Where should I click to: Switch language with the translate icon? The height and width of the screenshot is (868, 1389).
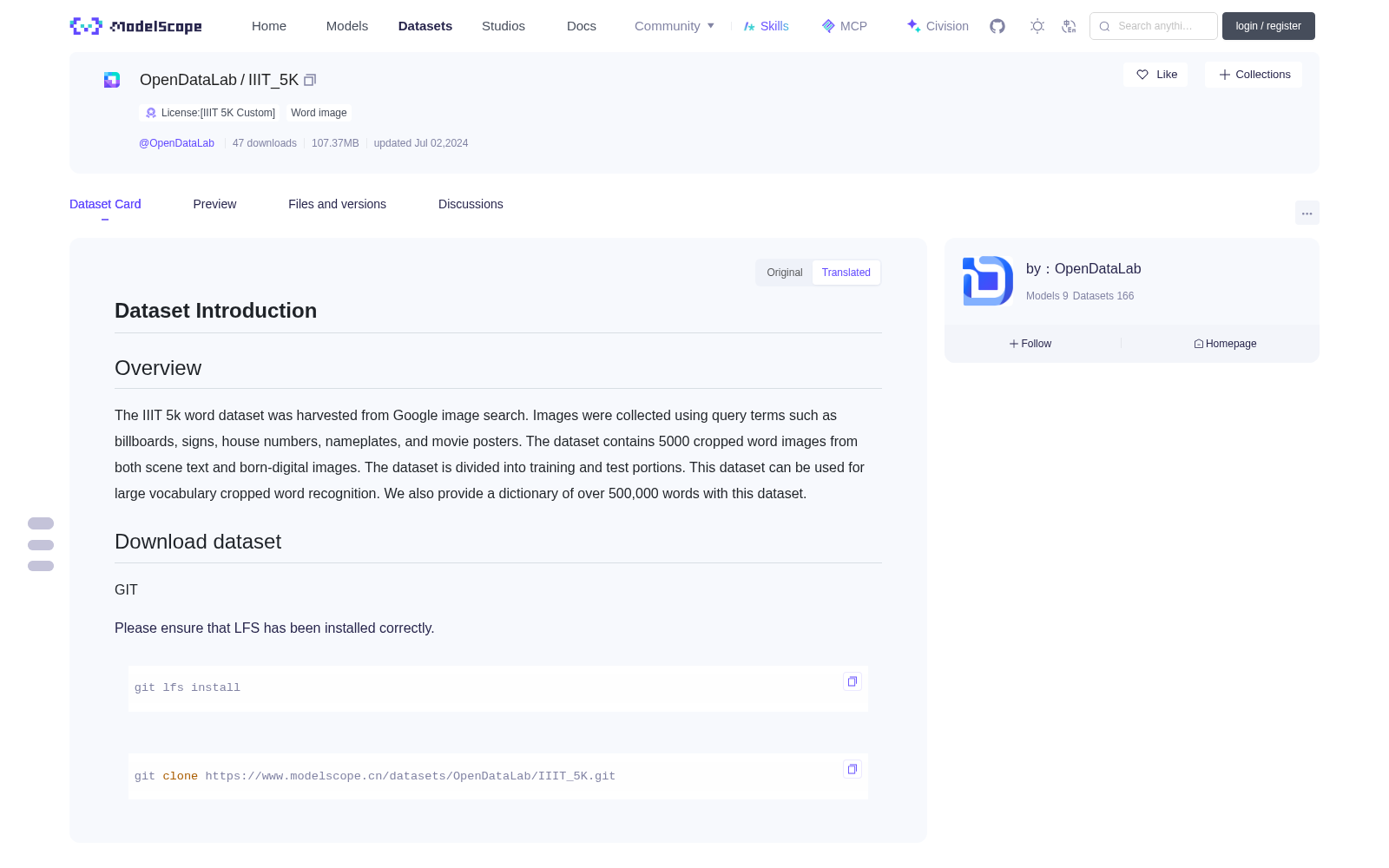[x=1070, y=26]
